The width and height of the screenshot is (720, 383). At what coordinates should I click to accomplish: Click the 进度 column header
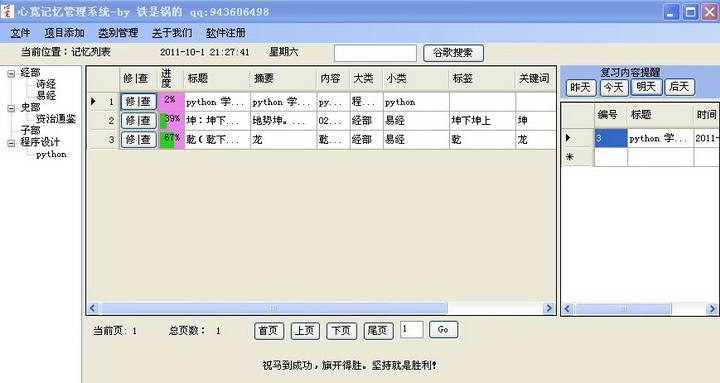pyautogui.click(x=171, y=79)
